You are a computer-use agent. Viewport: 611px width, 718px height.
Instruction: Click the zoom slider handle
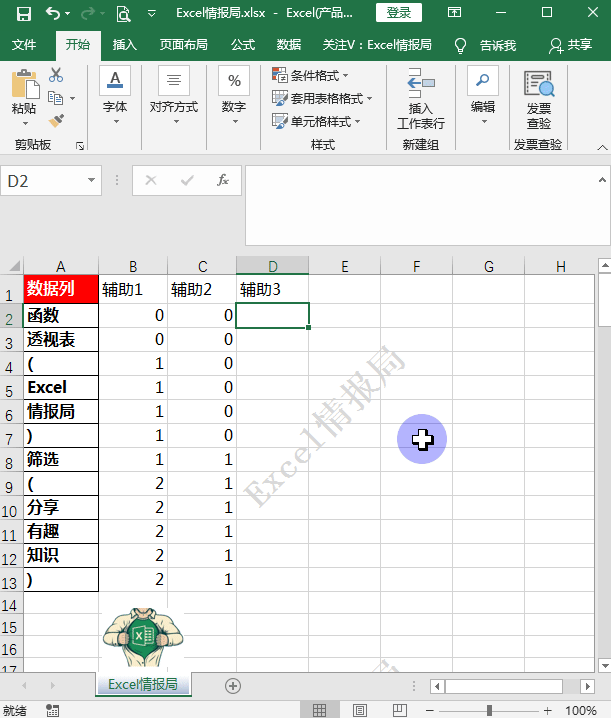point(489,710)
